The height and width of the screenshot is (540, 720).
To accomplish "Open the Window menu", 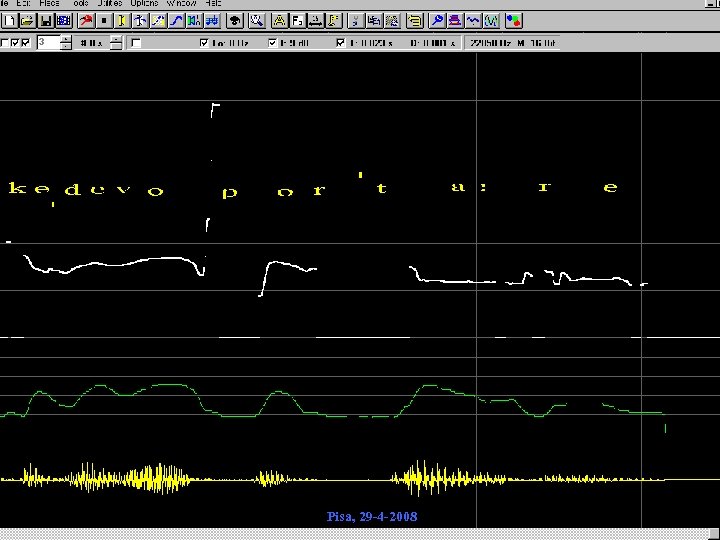I will click(182, 3).
